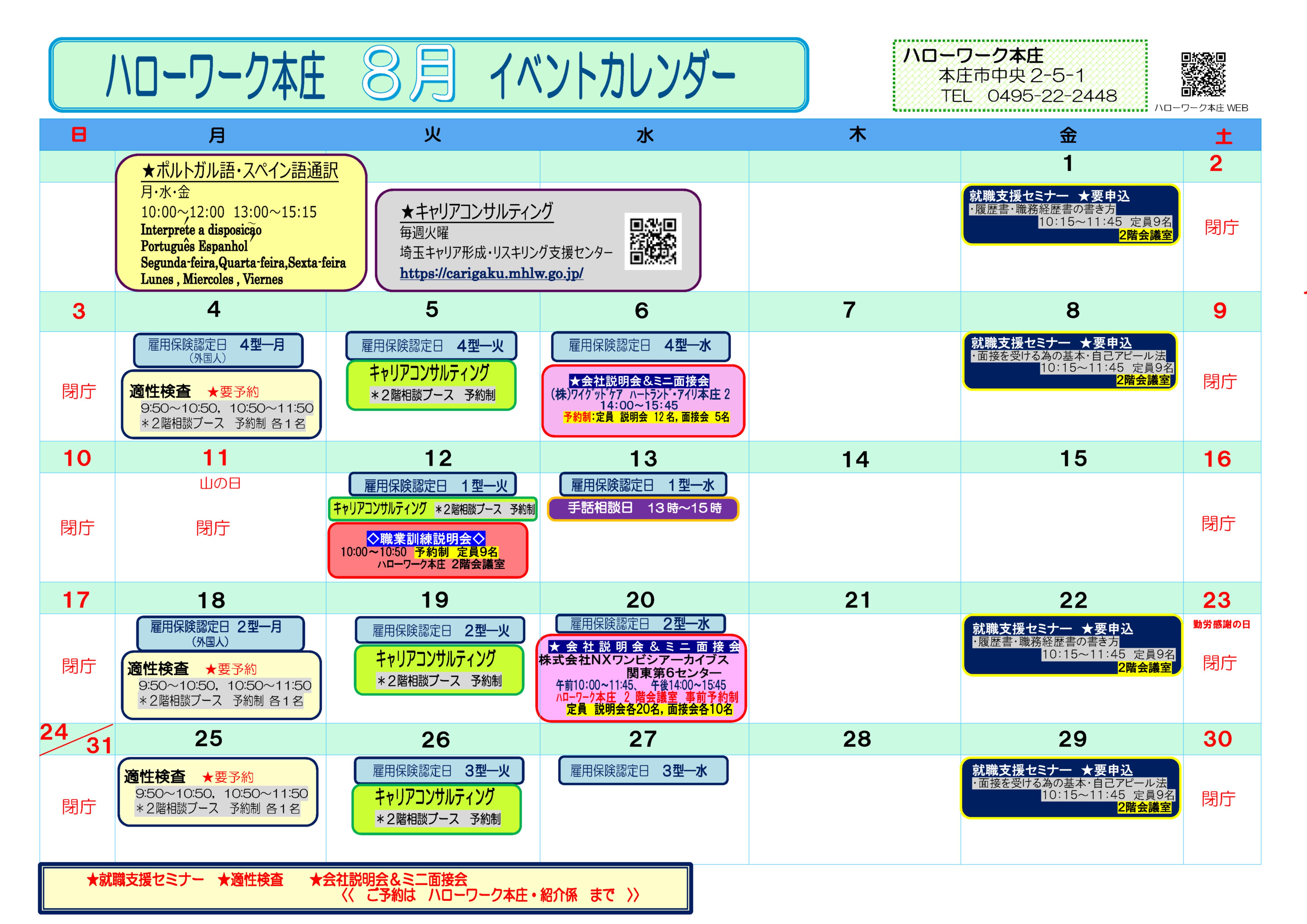Image resolution: width=1307 pixels, height=924 pixels.
Task: Click the line 'Lunes , Miercoles , Viernes'
Action: tap(212, 279)
